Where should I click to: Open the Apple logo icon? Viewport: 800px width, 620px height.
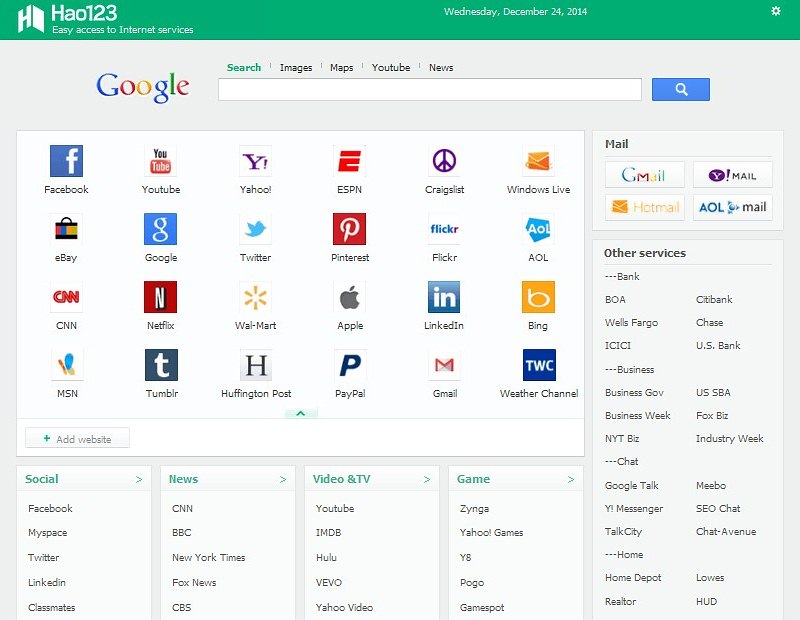tap(349, 297)
